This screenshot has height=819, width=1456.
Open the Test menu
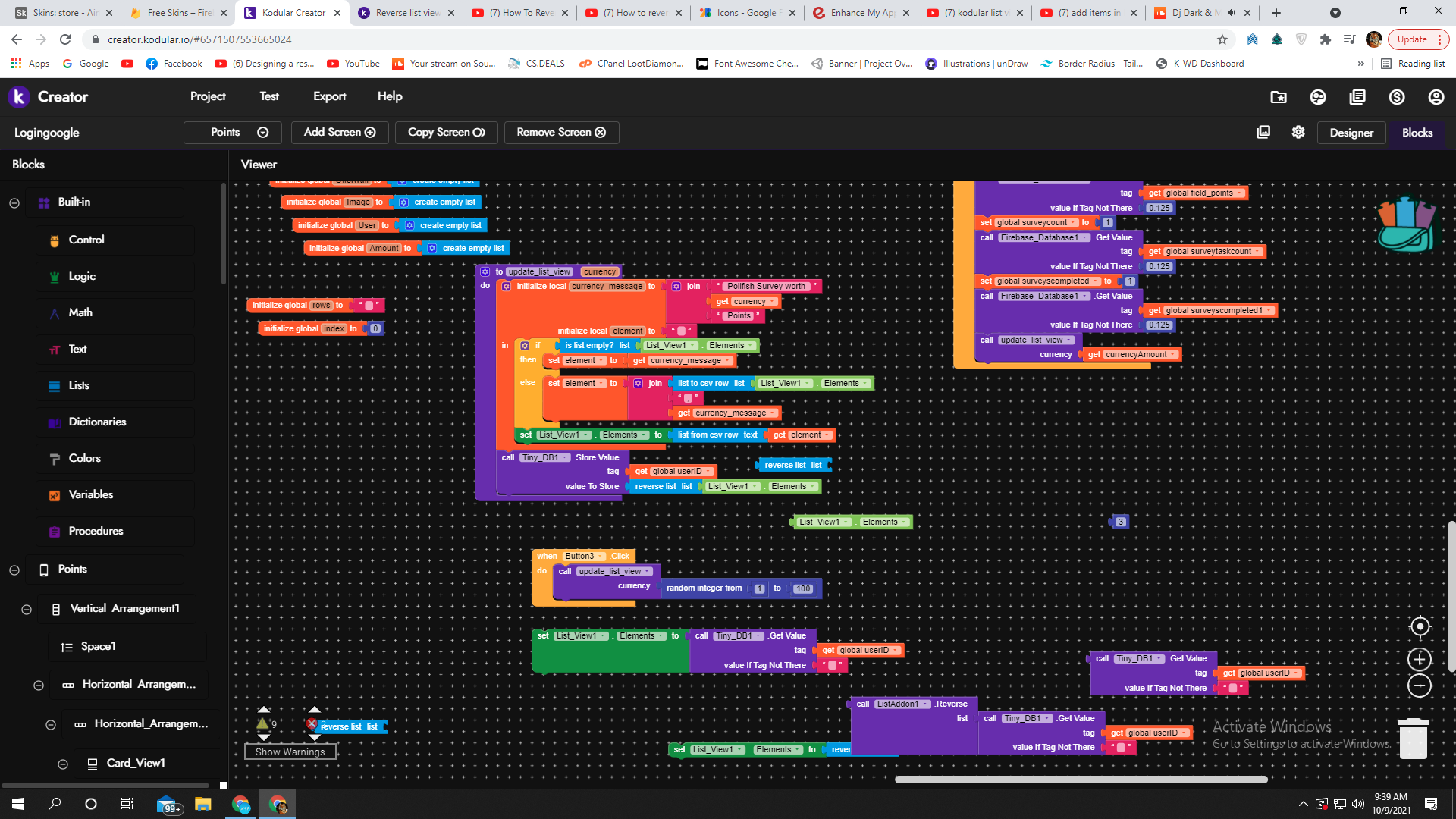click(x=269, y=96)
